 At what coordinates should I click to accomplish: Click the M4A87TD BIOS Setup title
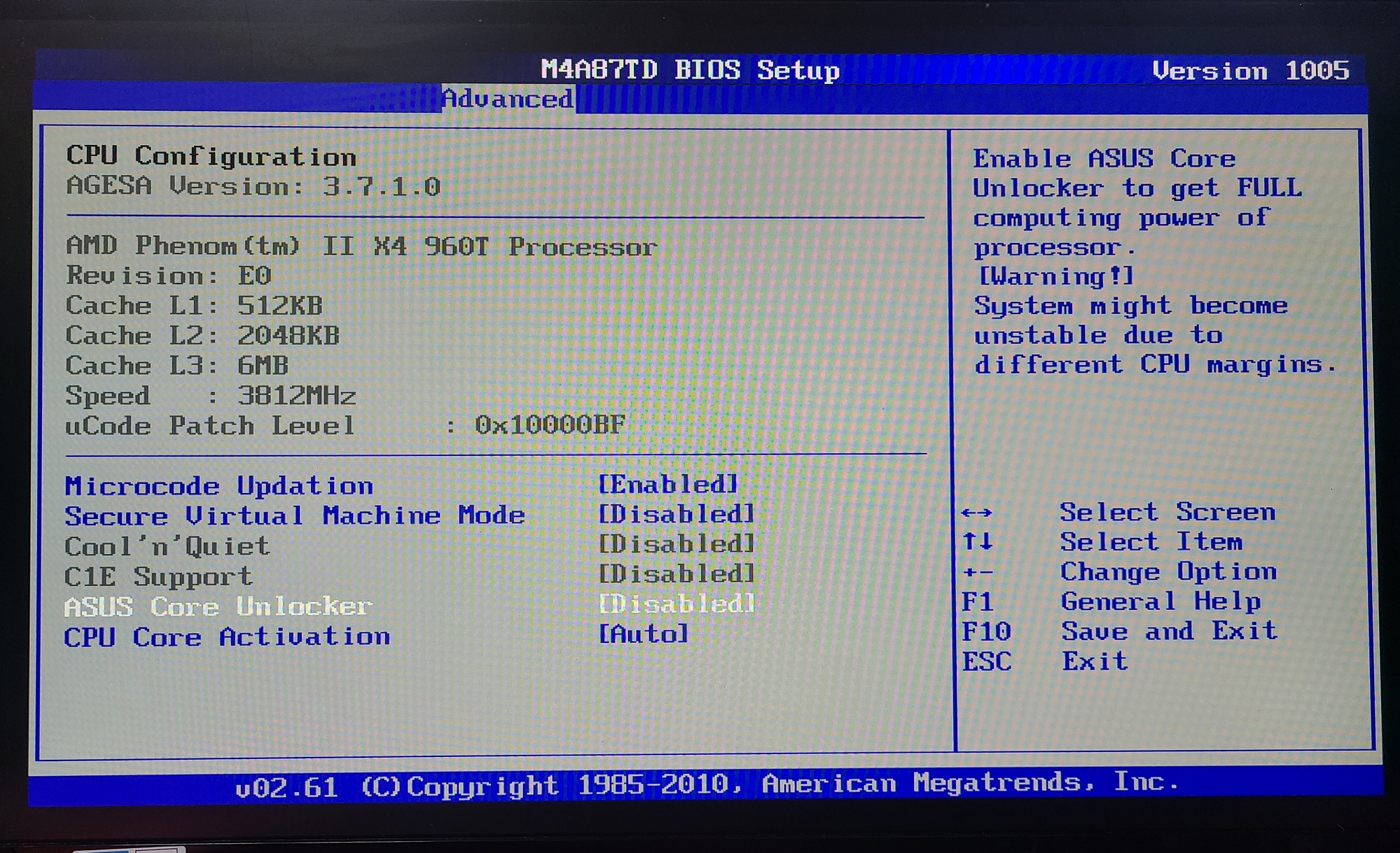(x=690, y=70)
